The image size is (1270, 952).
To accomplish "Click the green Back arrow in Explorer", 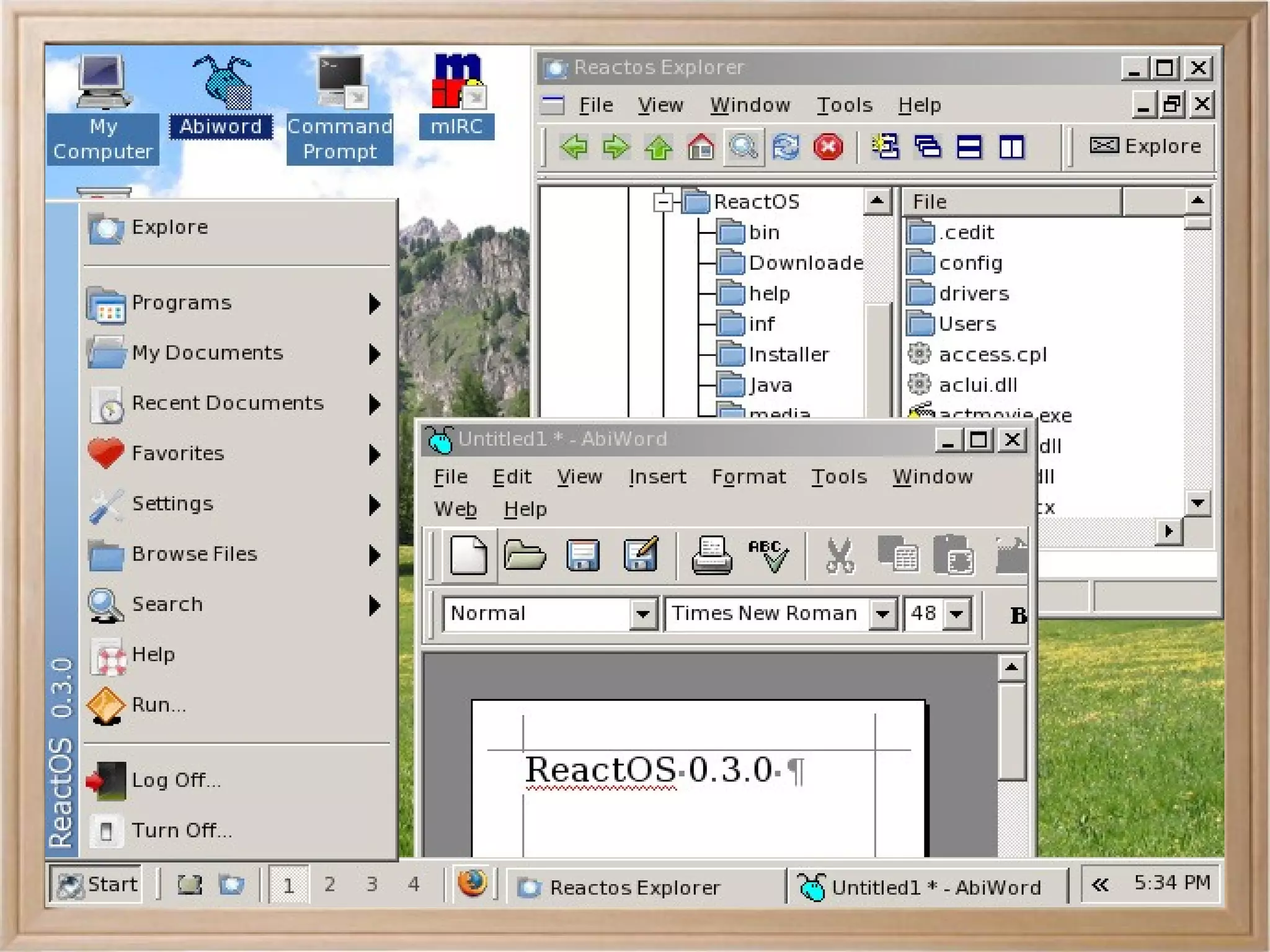I will pos(574,147).
